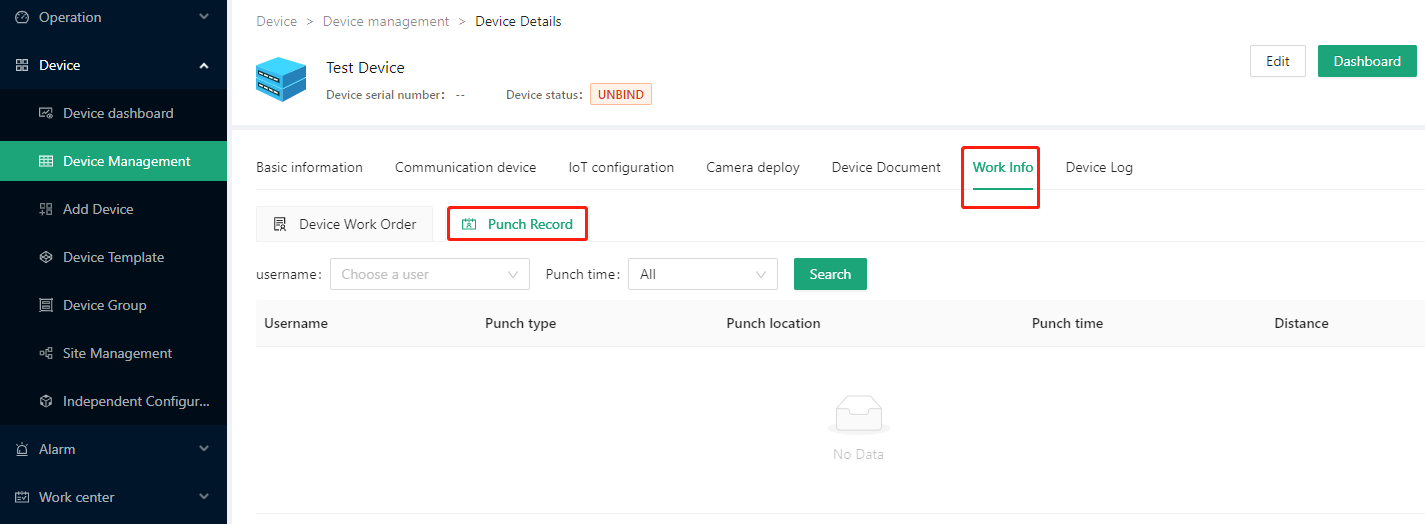
Task: Expand the Operation menu chevron
Action: point(204,17)
